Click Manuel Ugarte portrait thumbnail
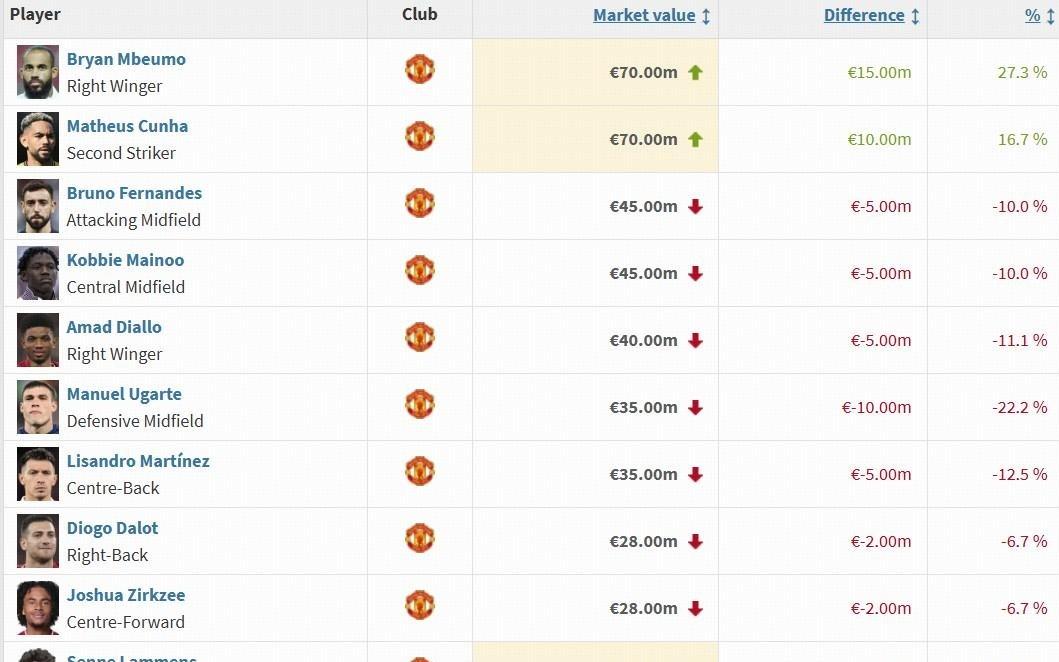This screenshot has width=1059, height=662. [x=38, y=407]
